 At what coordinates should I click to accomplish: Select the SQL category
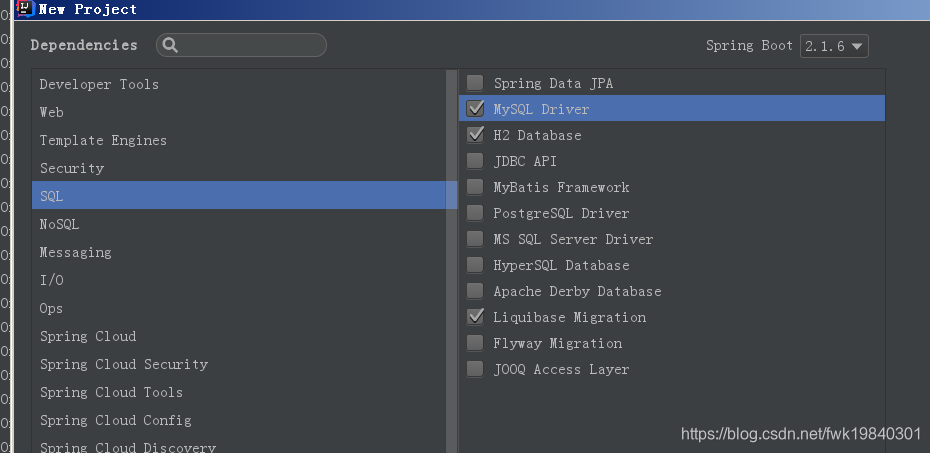tap(239, 196)
